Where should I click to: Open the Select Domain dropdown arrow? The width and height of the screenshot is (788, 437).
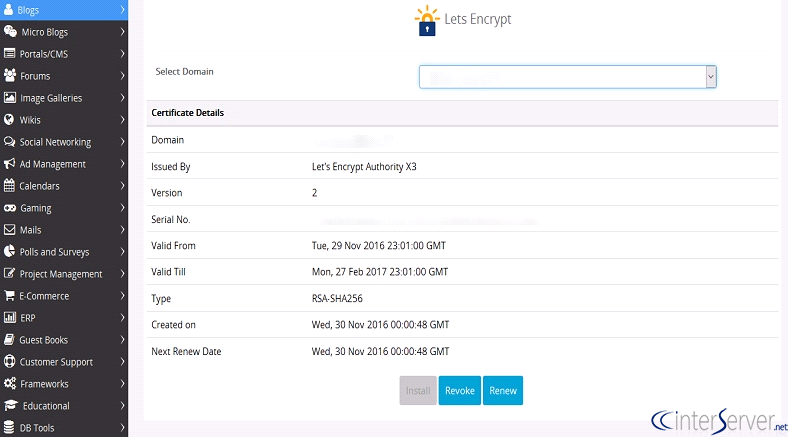coord(711,77)
